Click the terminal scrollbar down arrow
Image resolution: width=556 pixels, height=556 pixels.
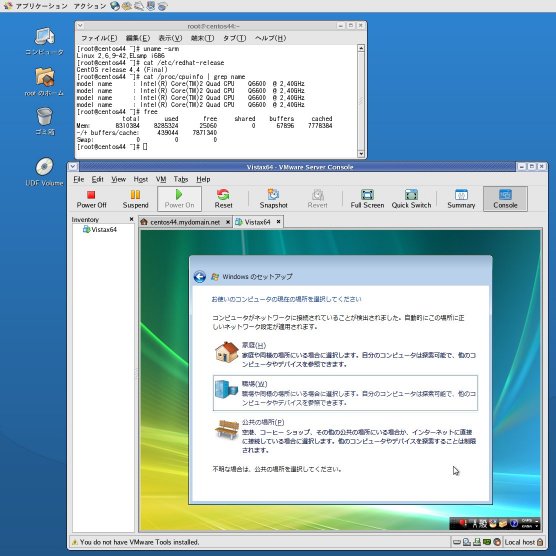click(361, 154)
